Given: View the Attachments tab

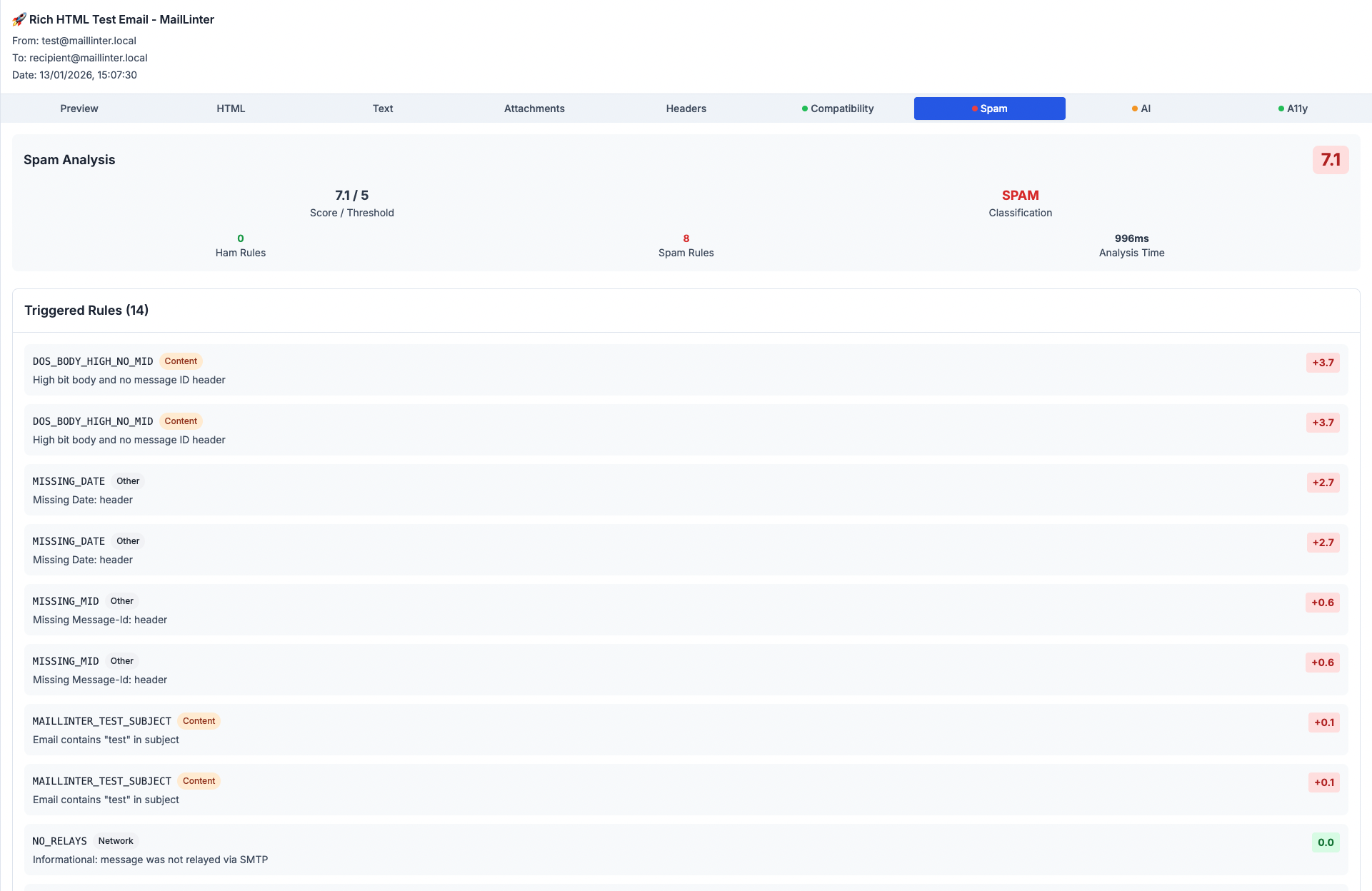Looking at the screenshot, I should coord(534,109).
